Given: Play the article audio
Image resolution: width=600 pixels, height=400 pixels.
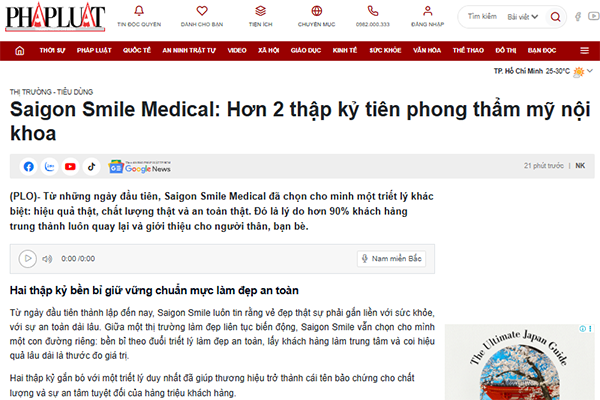Looking at the screenshot, I should click(x=28, y=259).
